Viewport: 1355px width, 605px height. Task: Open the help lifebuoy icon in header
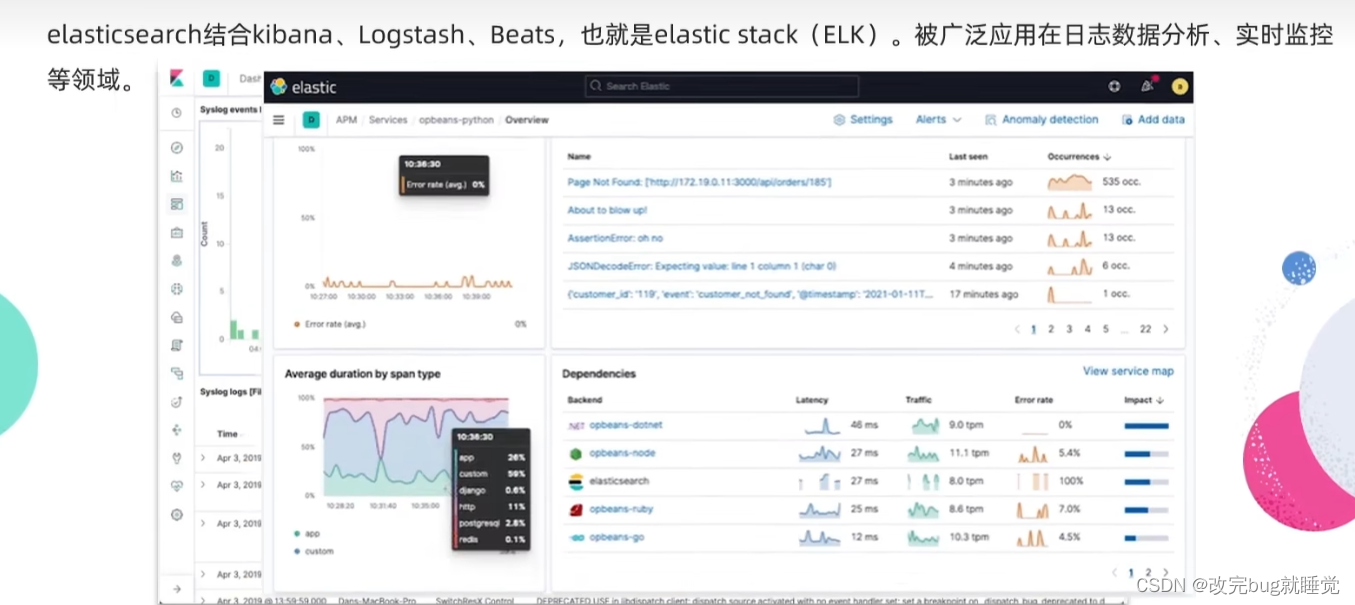coord(1114,86)
